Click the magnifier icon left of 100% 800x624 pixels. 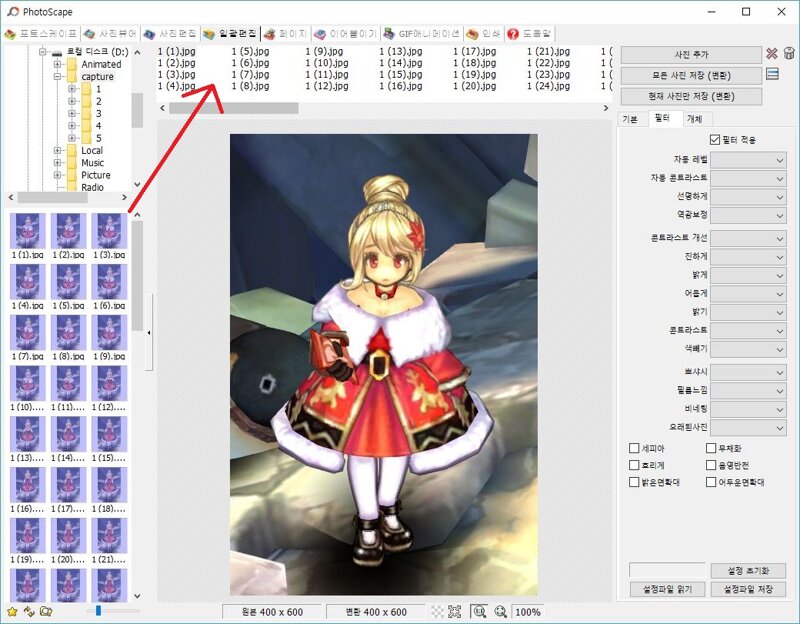pos(501,612)
